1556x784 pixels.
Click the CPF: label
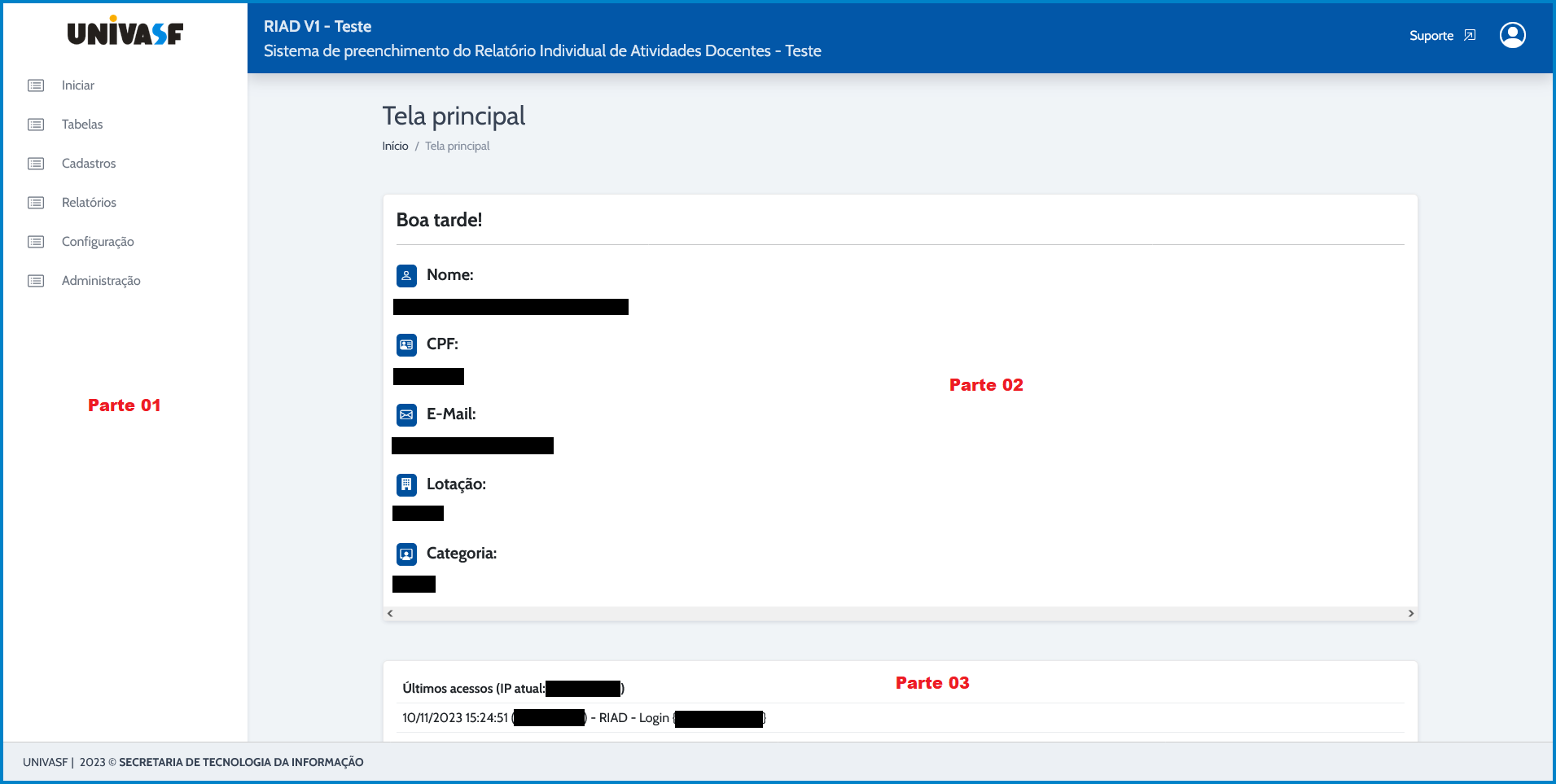442,344
